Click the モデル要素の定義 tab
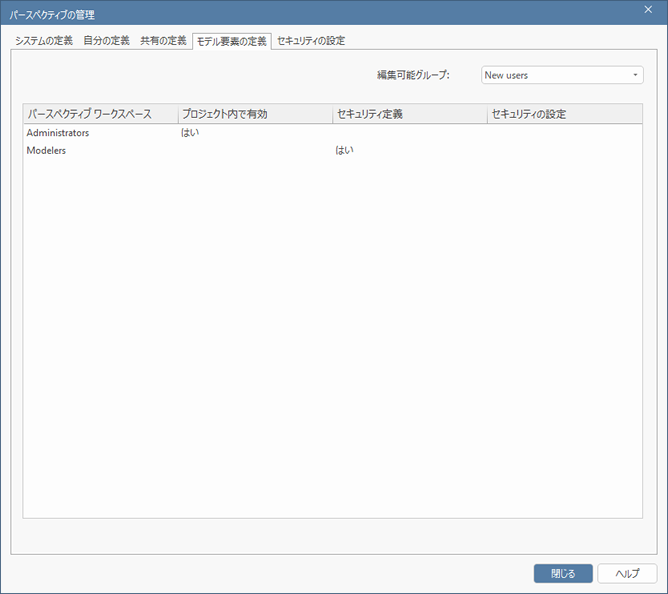Viewport: 668px width, 594px height. (232, 41)
